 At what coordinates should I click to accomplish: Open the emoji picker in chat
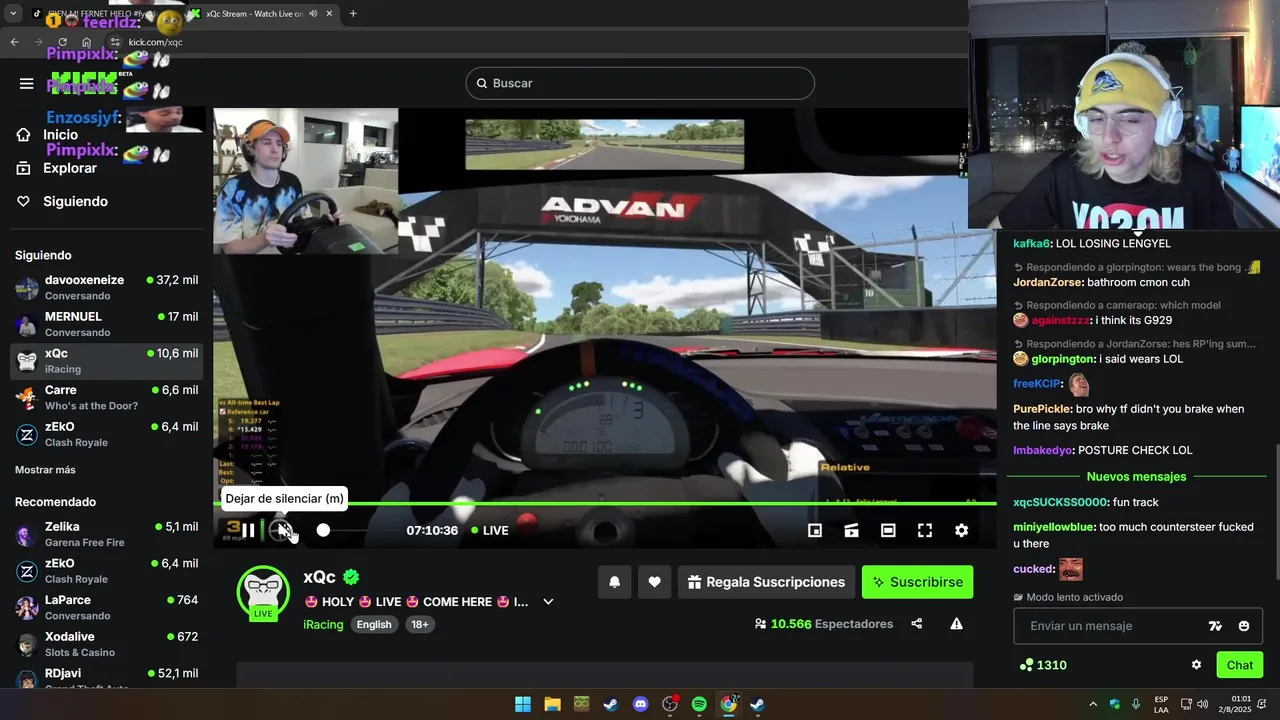click(1244, 626)
